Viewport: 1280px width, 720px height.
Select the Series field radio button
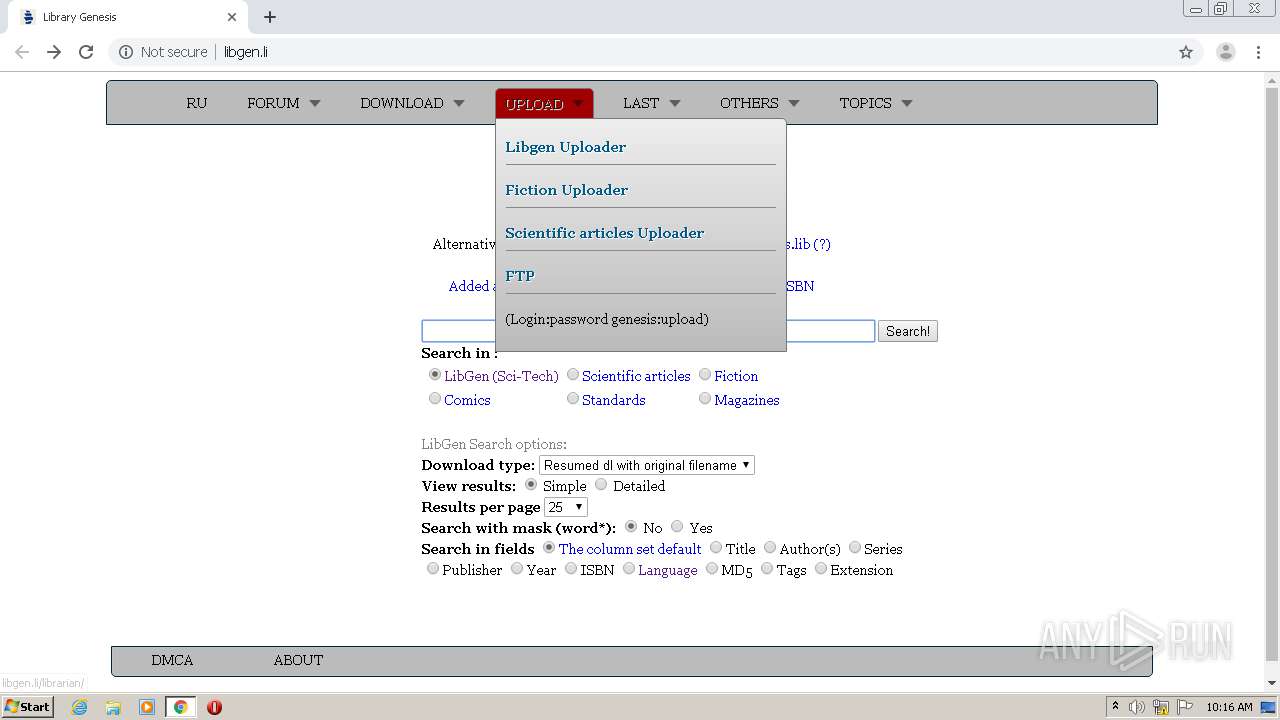(x=855, y=548)
